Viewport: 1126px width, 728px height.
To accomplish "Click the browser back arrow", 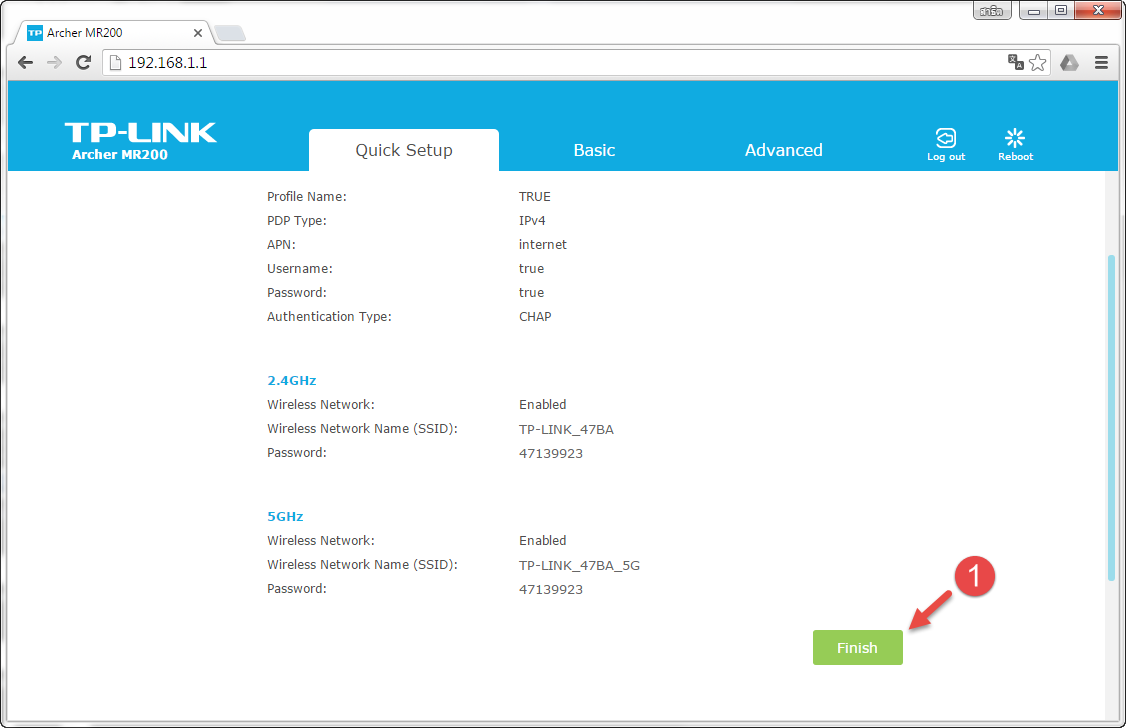I will pos(25,62).
